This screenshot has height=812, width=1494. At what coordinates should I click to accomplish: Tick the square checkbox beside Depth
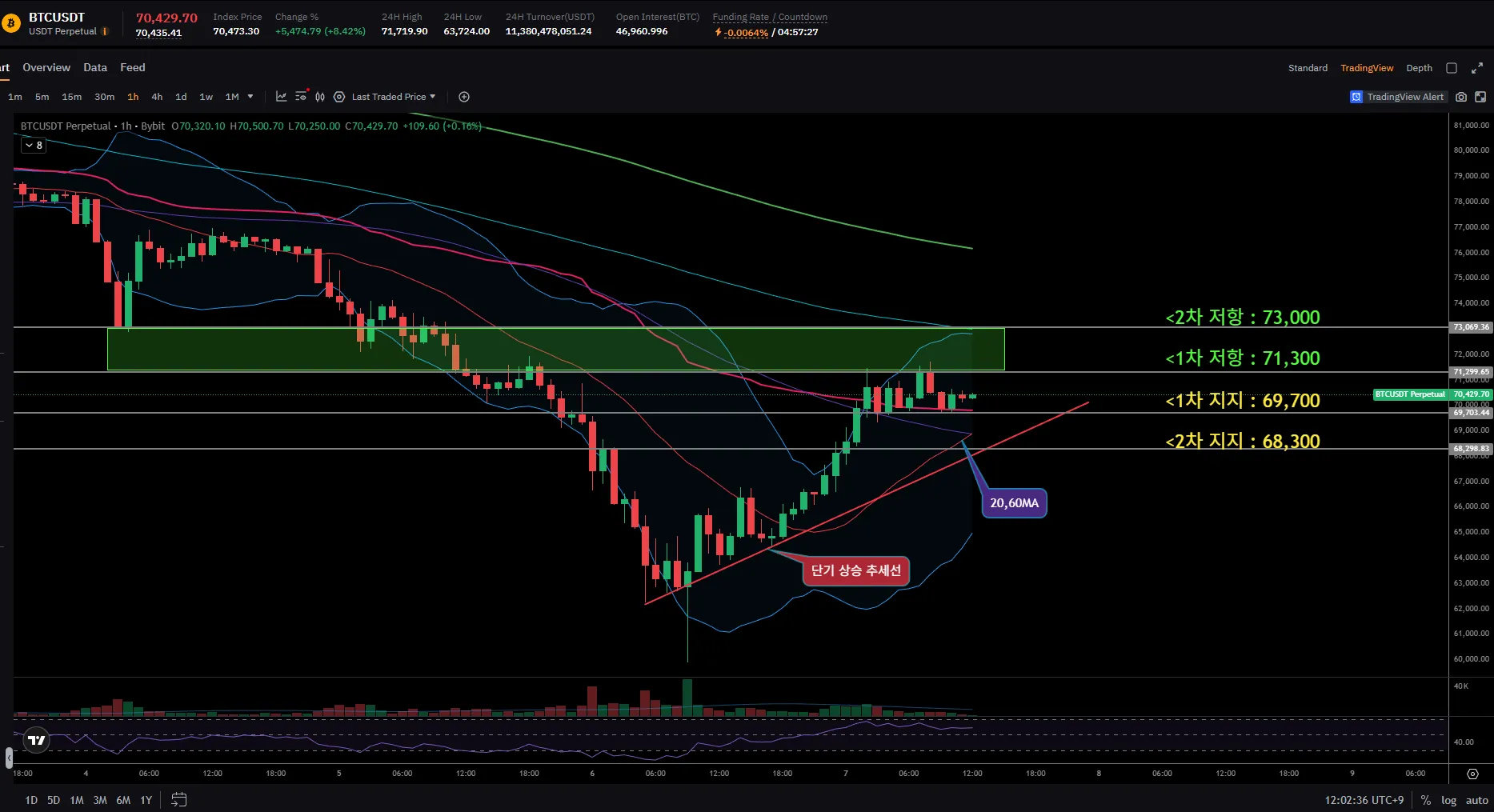[1452, 68]
